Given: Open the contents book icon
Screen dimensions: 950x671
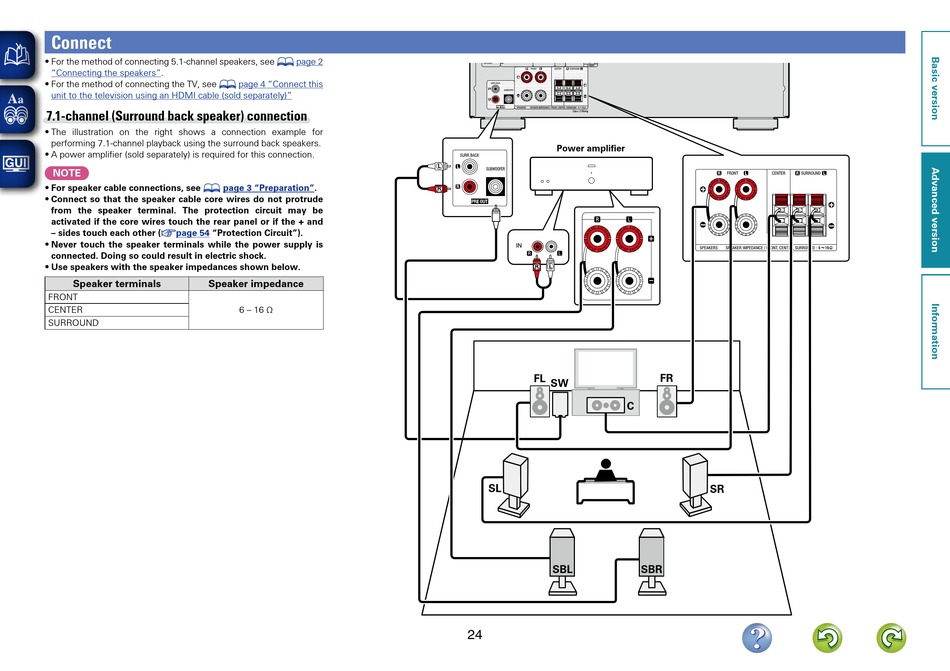Looking at the screenshot, I should (17, 55).
